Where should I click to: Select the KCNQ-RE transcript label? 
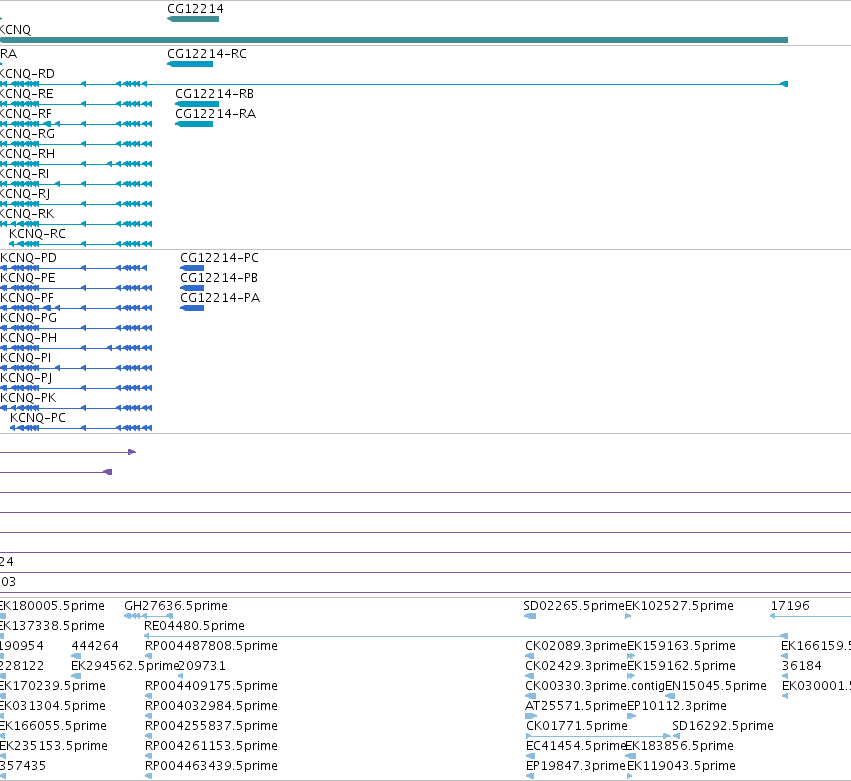[27, 94]
